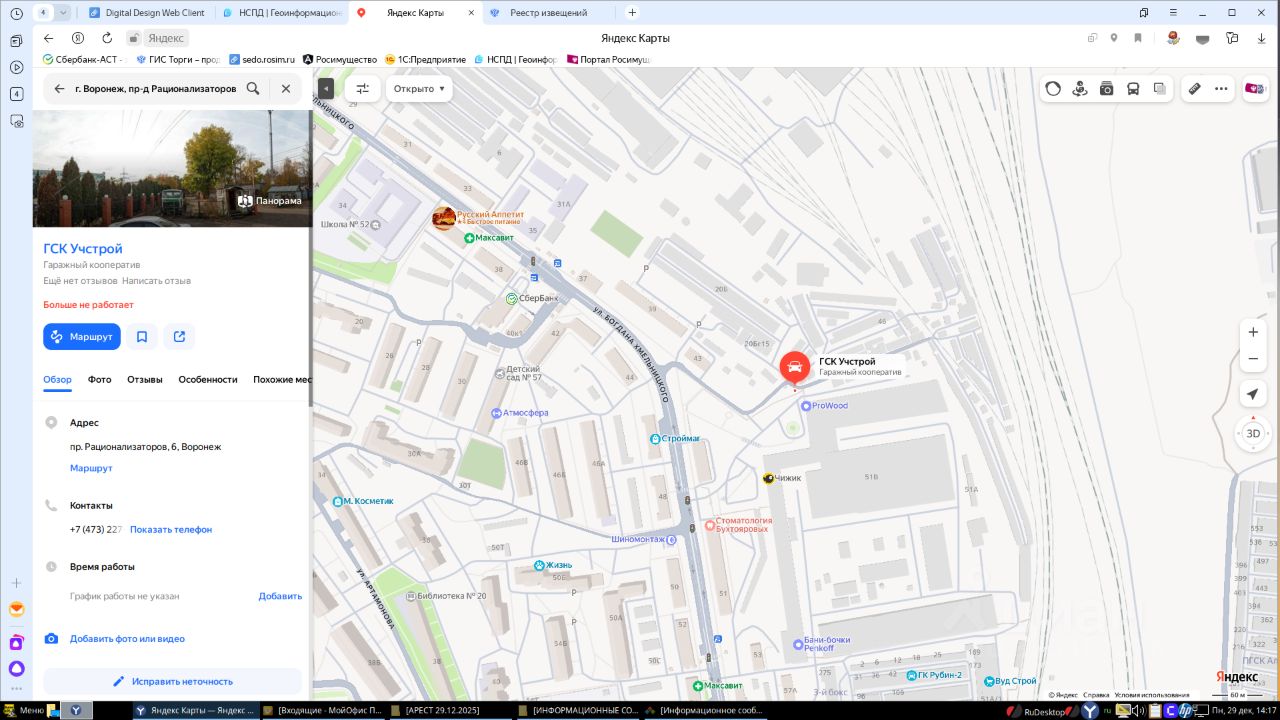This screenshot has width=1280, height=720.
Task: Open the Сбербанк-АСТ bookmark
Action: [x=82, y=59]
